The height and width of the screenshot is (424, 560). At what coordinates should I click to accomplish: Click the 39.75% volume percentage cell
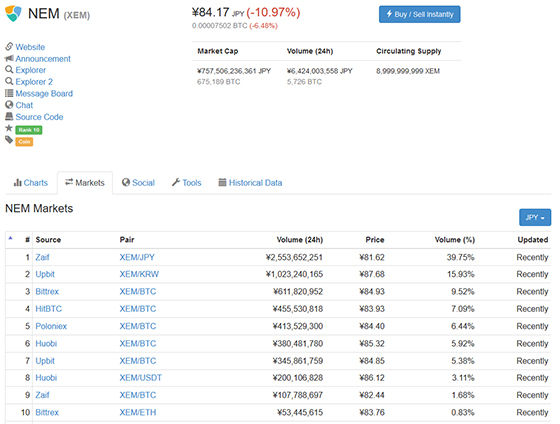(x=460, y=257)
